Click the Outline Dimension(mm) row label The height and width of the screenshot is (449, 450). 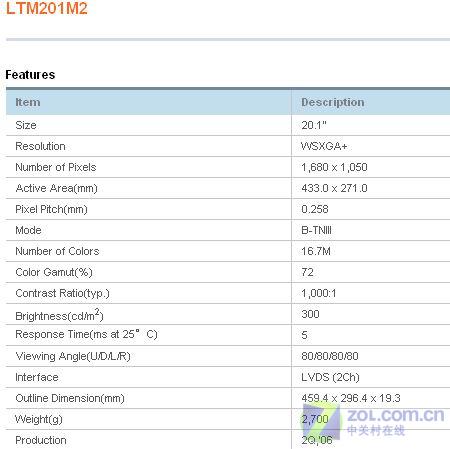point(70,398)
